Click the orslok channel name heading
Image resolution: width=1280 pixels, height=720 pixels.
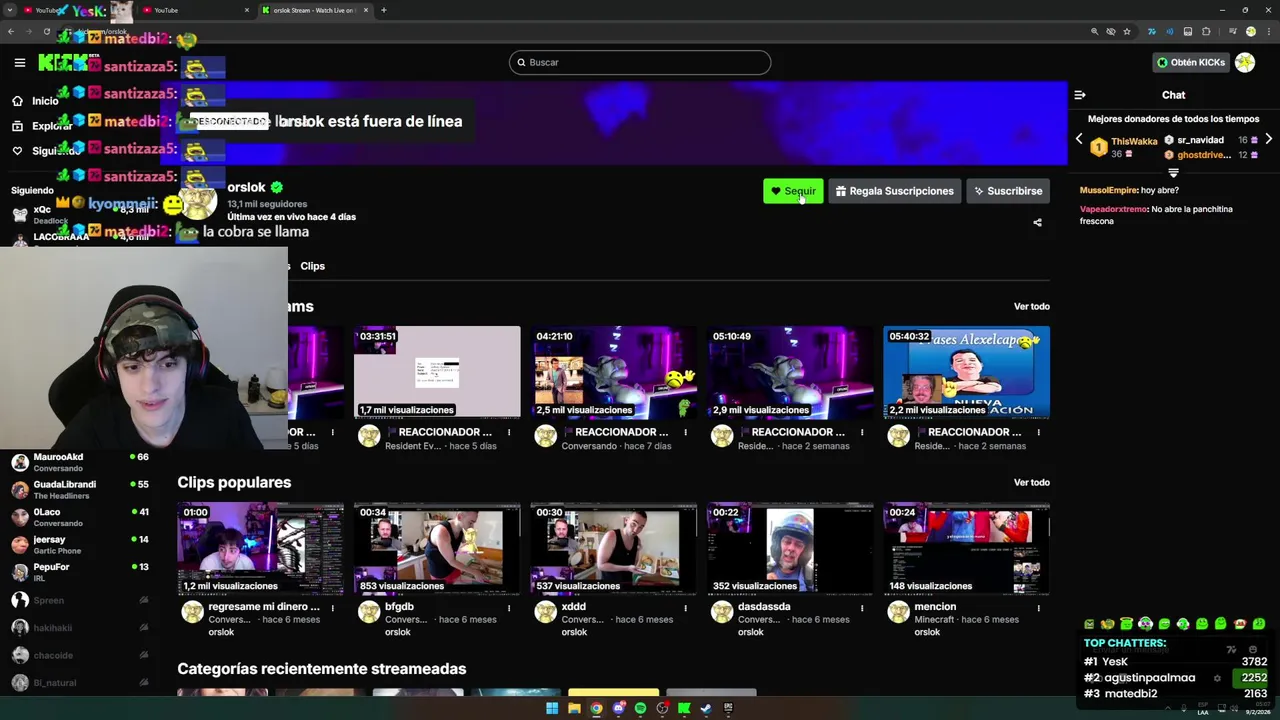[x=246, y=187]
